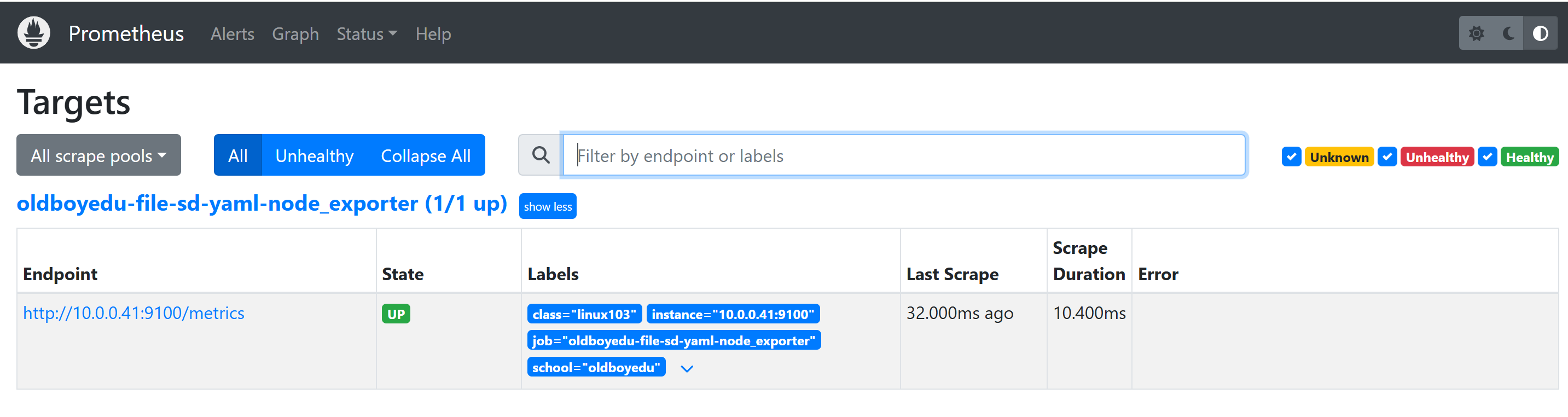This screenshot has width=1568, height=417.
Task: Click Collapse All button
Action: (426, 155)
